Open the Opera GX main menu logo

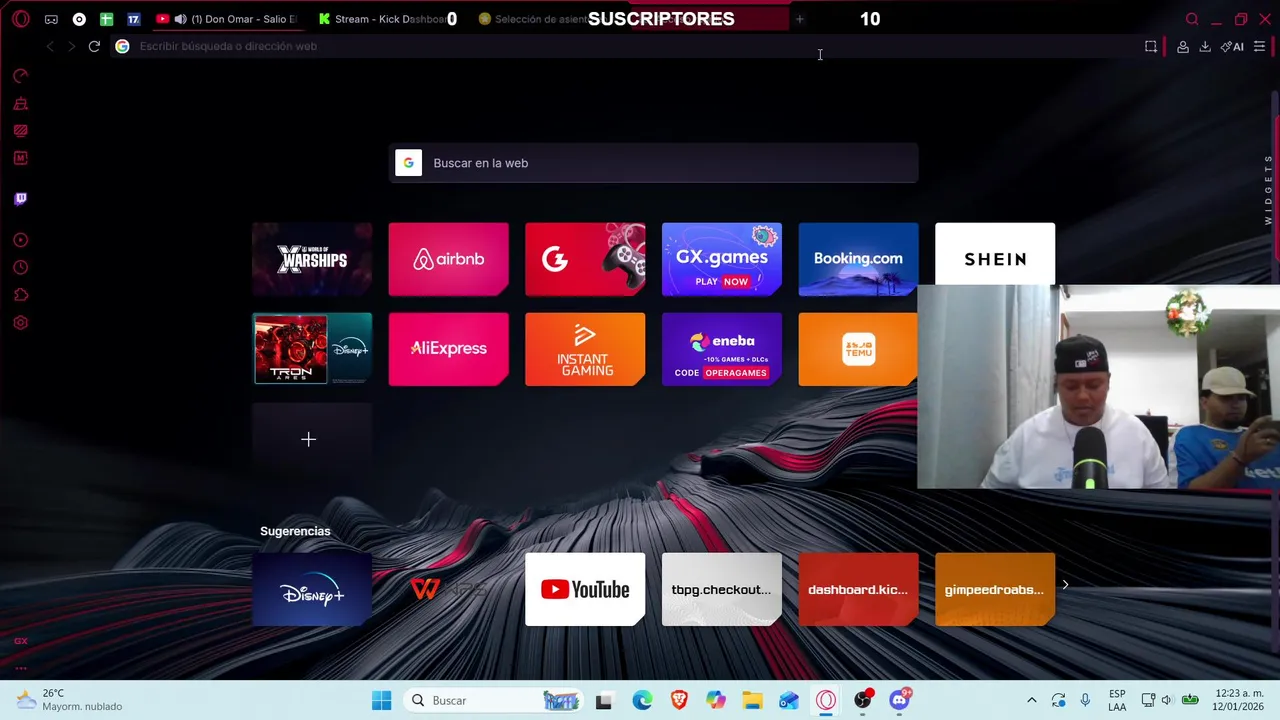click(20, 19)
